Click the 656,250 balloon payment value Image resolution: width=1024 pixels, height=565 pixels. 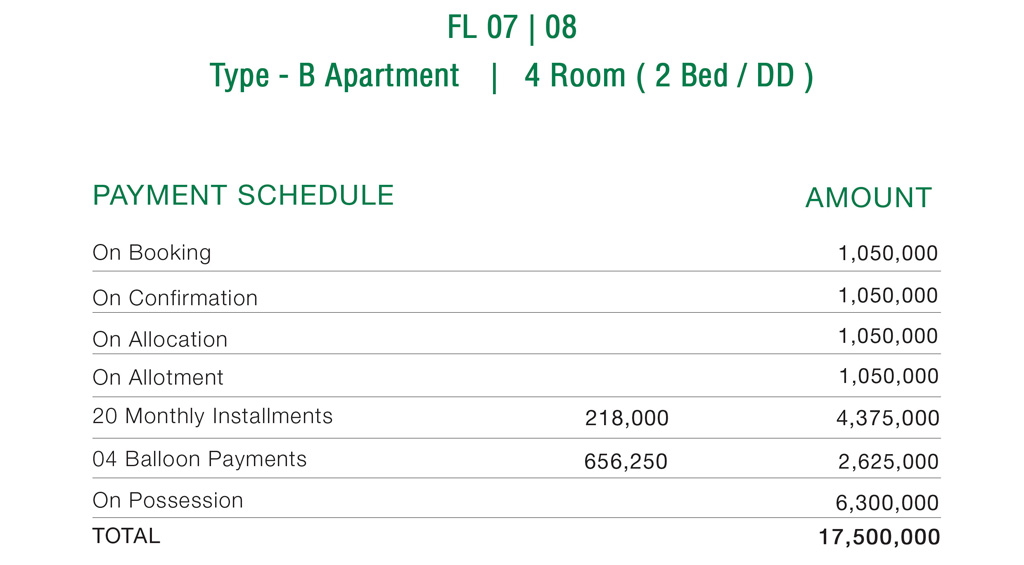tap(626, 462)
